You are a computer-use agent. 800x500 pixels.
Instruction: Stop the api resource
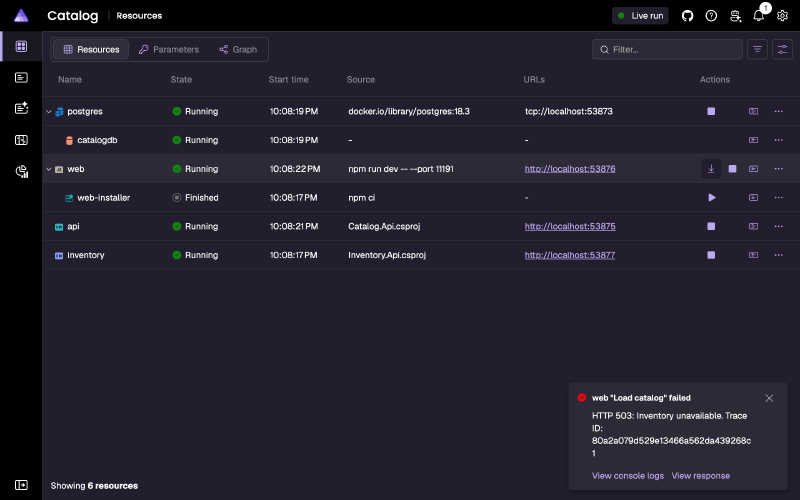tap(711, 226)
